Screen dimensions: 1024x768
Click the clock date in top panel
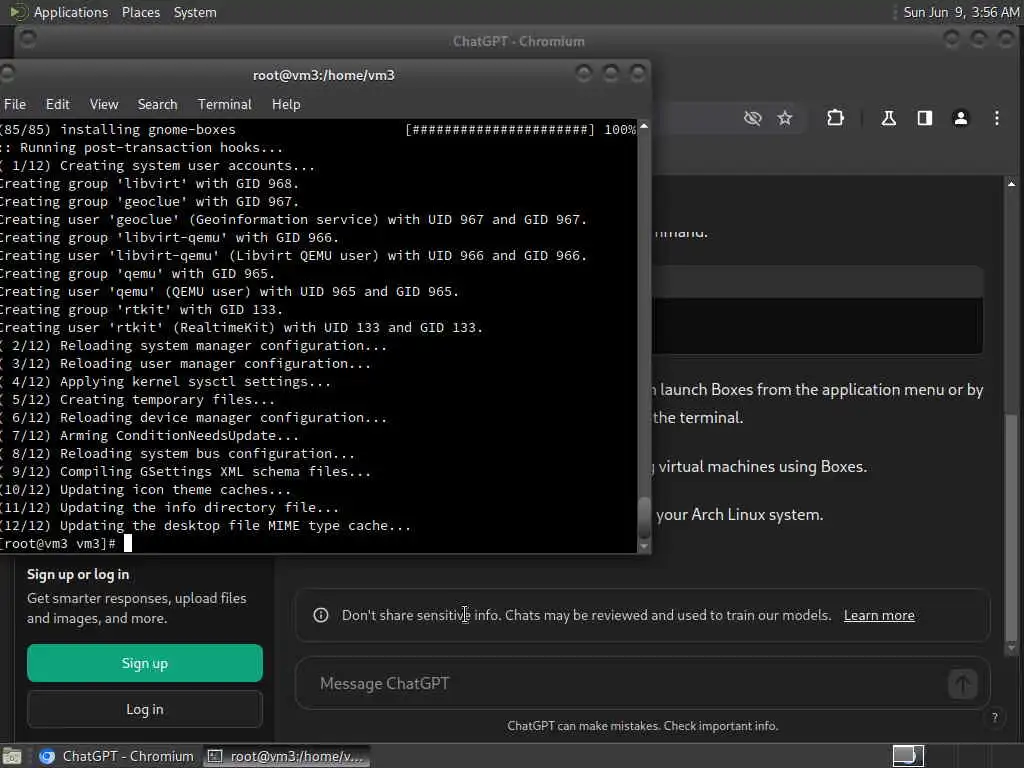coord(961,12)
